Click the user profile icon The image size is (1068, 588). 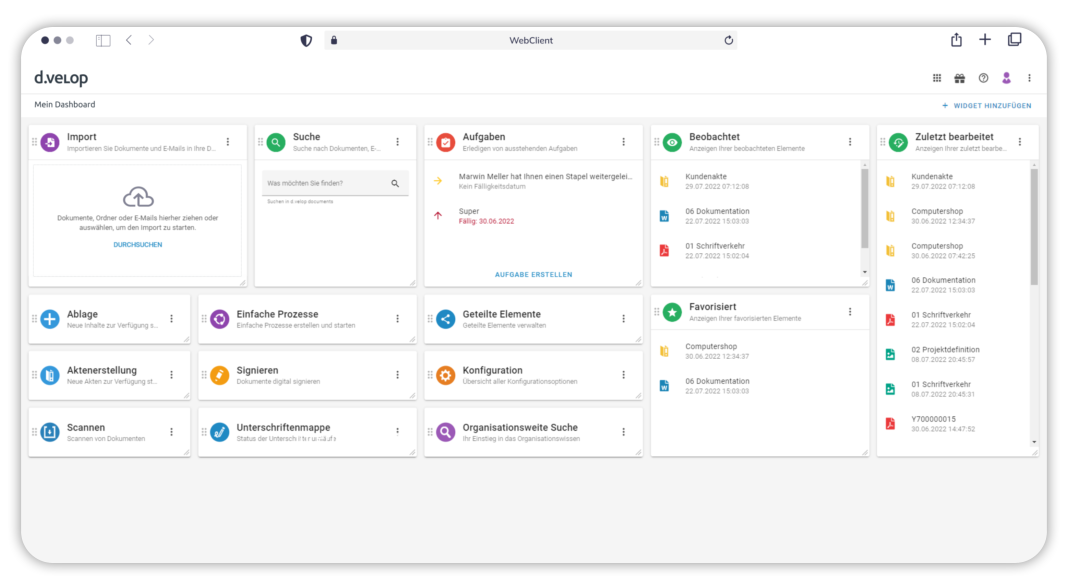click(1007, 78)
